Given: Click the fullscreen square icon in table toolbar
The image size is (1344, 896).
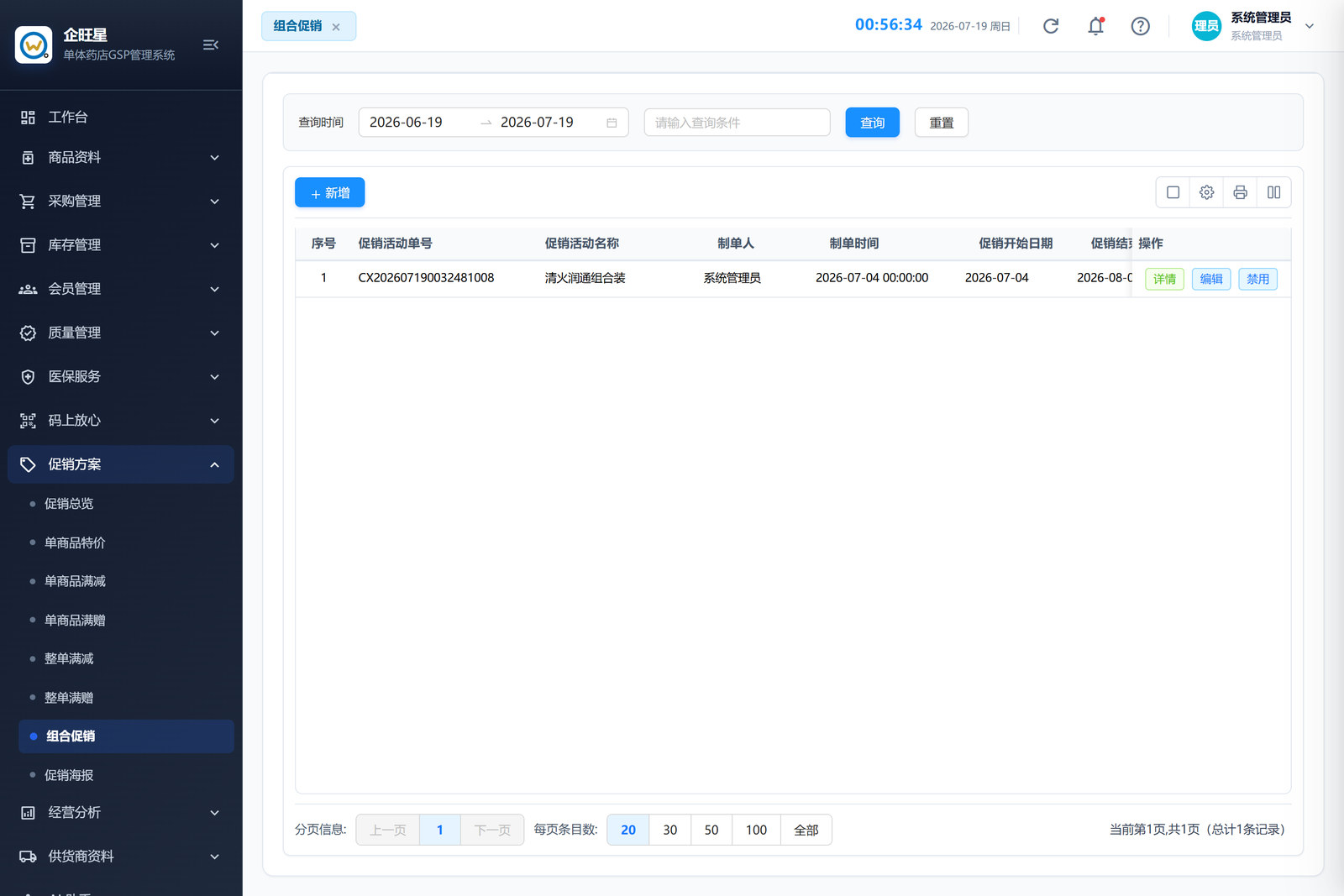Looking at the screenshot, I should coord(1173,192).
